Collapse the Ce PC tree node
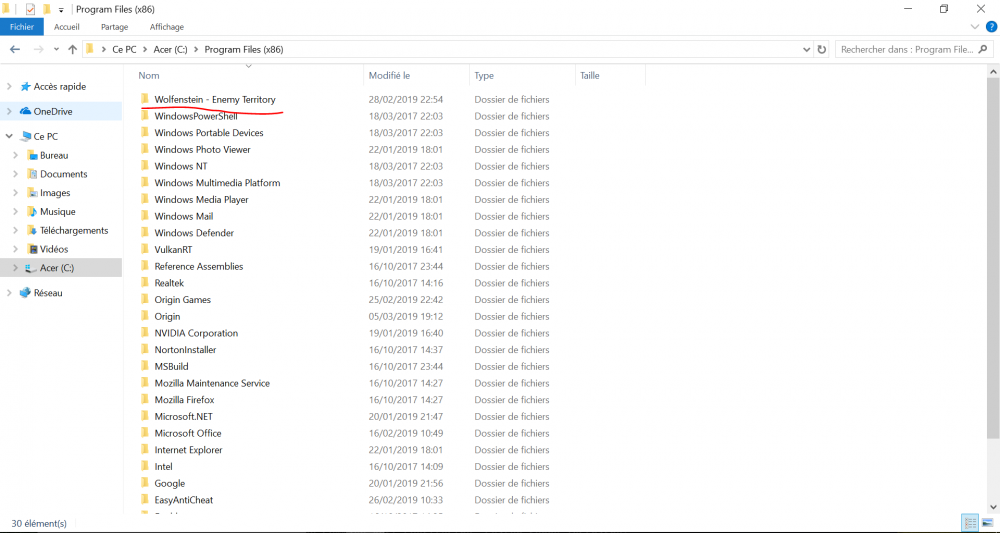This screenshot has width=1000, height=533. [x=9, y=136]
